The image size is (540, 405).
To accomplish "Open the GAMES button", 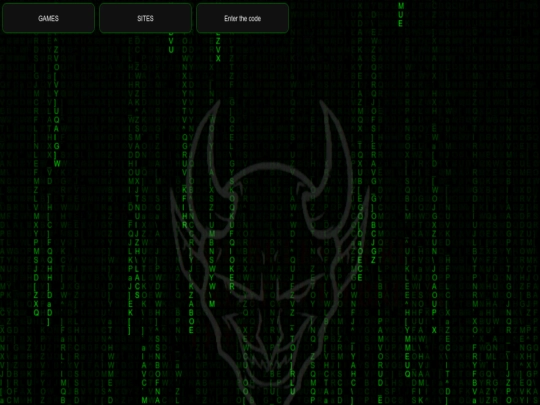I will [x=49, y=18].
